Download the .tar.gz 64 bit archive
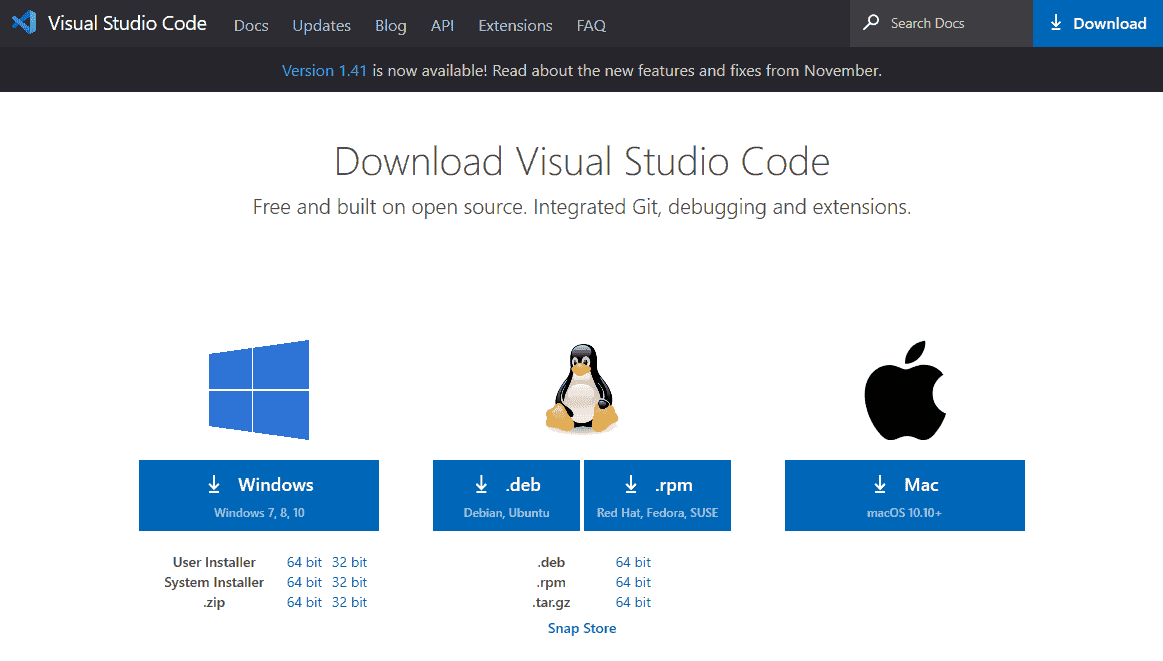The width and height of the screenshot is (1163, 661). 633,602
